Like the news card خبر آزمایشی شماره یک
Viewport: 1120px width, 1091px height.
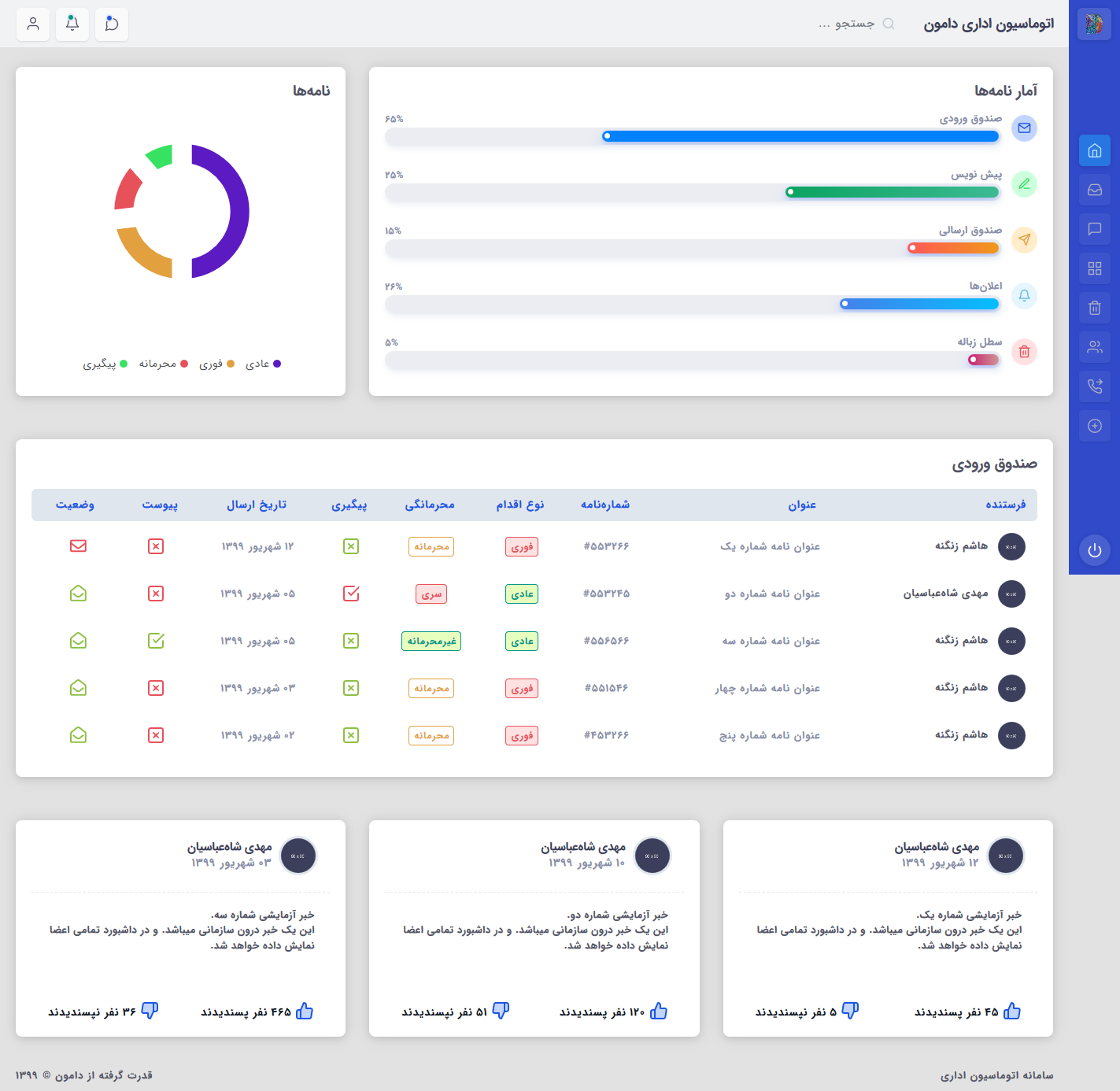1012,1011
